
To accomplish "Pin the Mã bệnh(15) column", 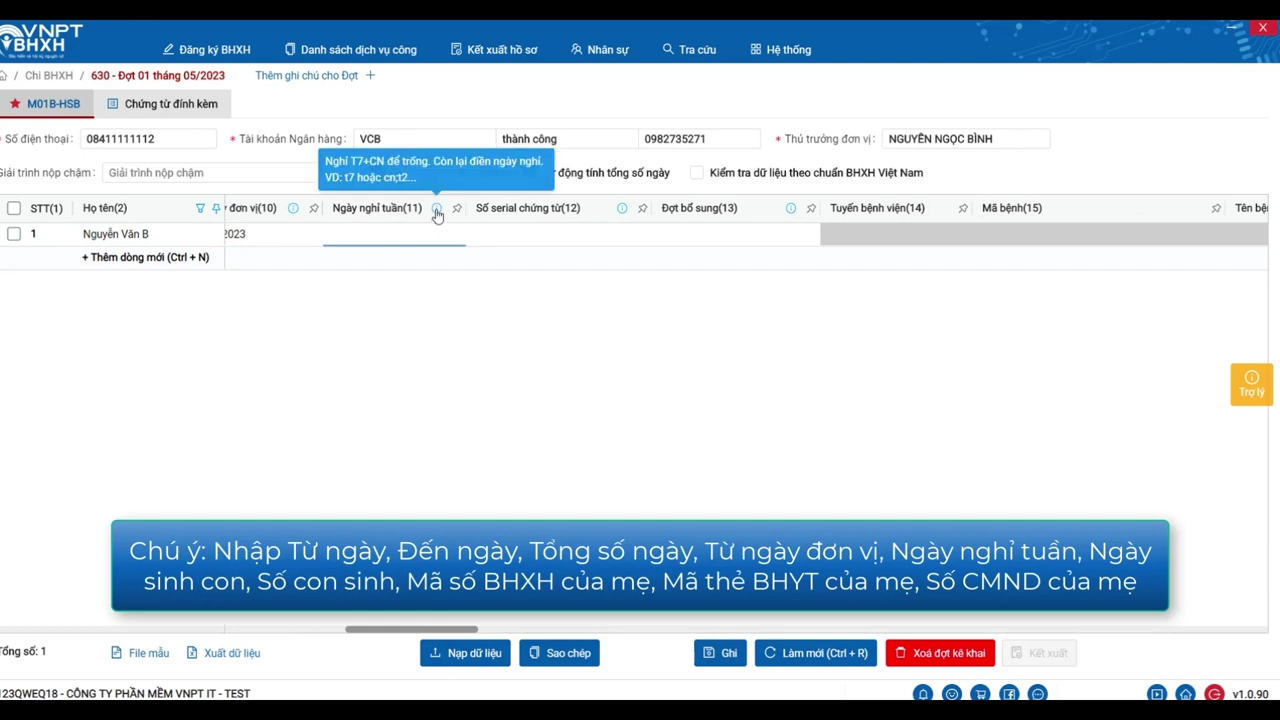I will click(1216, 208).
